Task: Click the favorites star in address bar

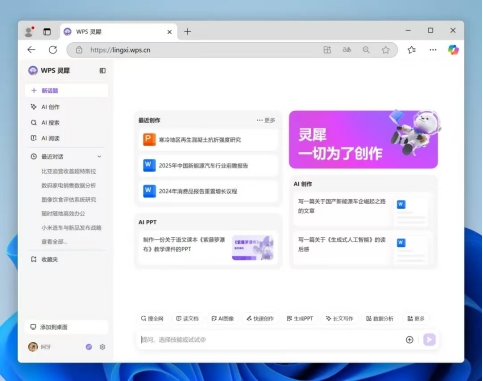Action: 386,50
